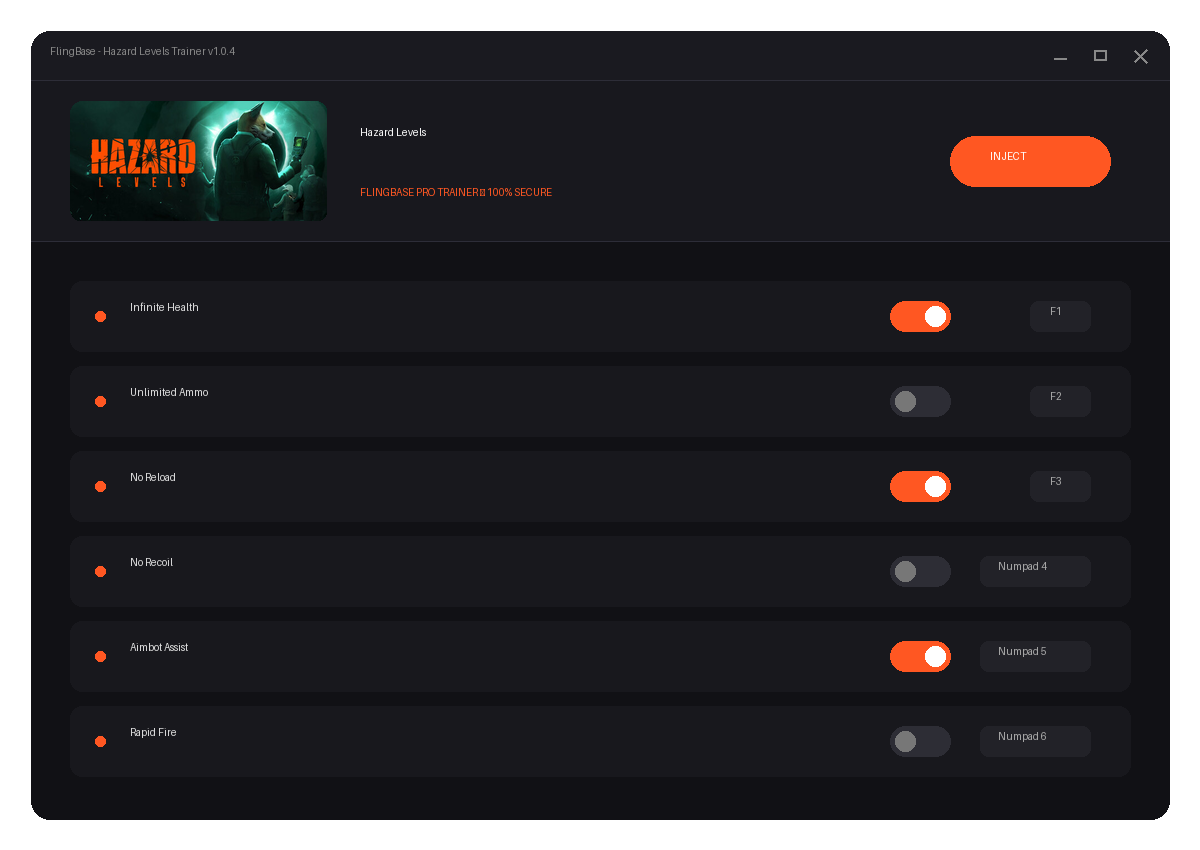Click the status dot beside No Reload
Screen dimensions: 1200x850
(100, 486)
